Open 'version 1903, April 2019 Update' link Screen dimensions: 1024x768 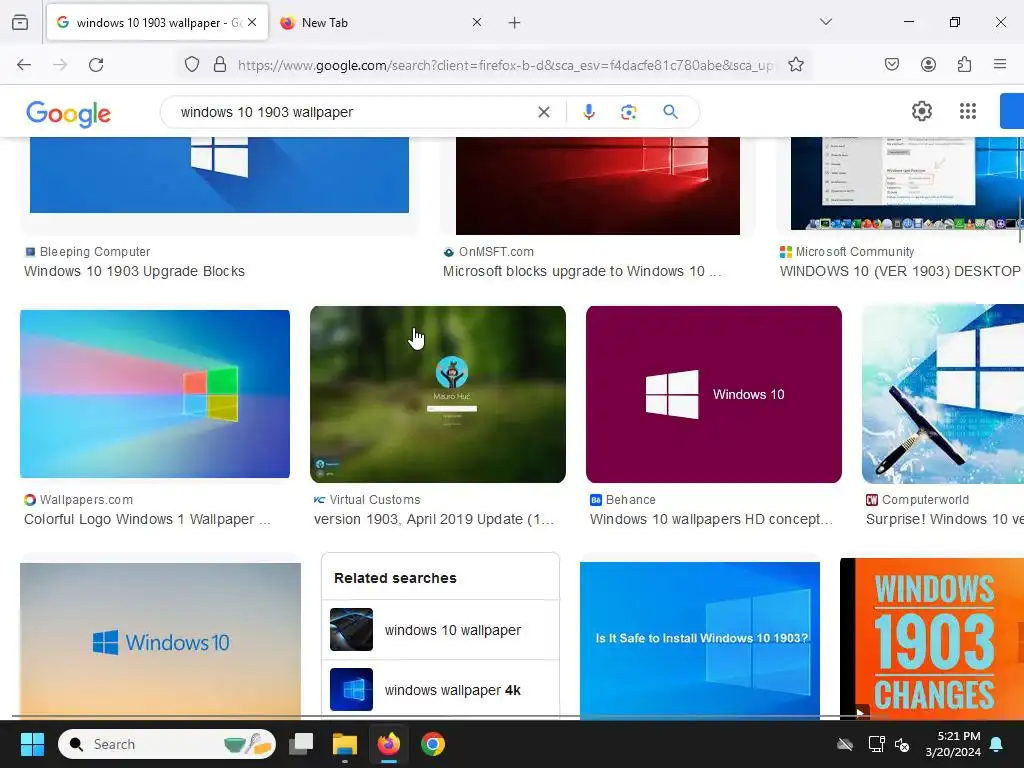434,520
